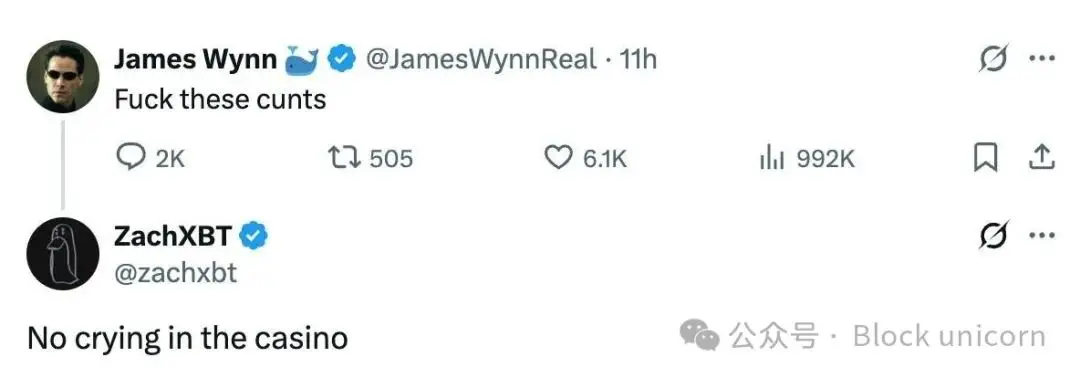This screenshot has width=1080, height=378.
Task: Share James Wynn's tweet via upload icon
Action: click(1041, 158)
